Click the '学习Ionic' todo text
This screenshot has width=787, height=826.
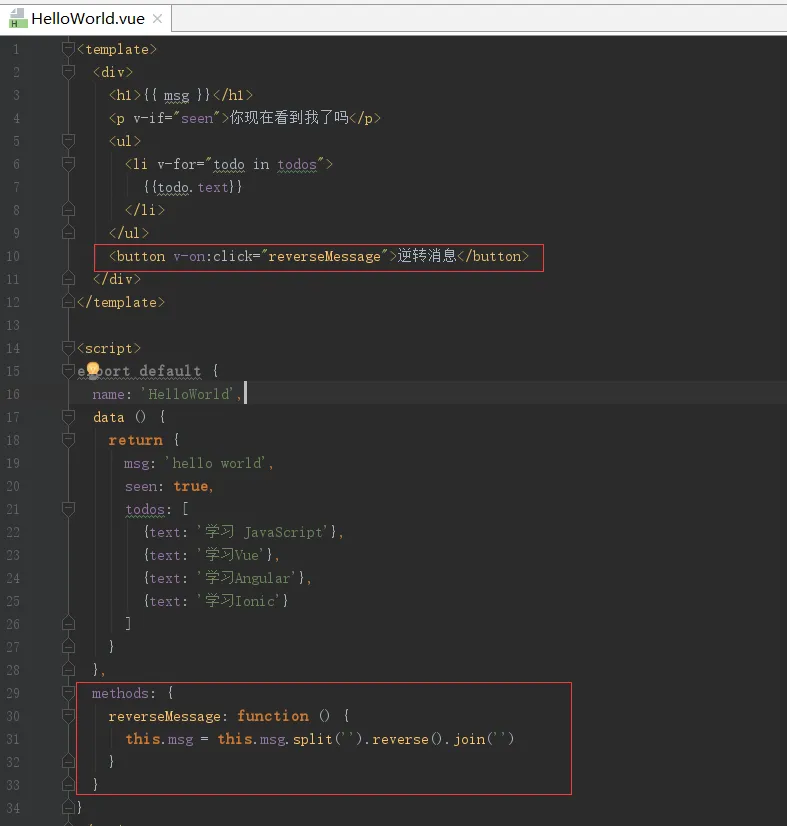tap(240, 601)
